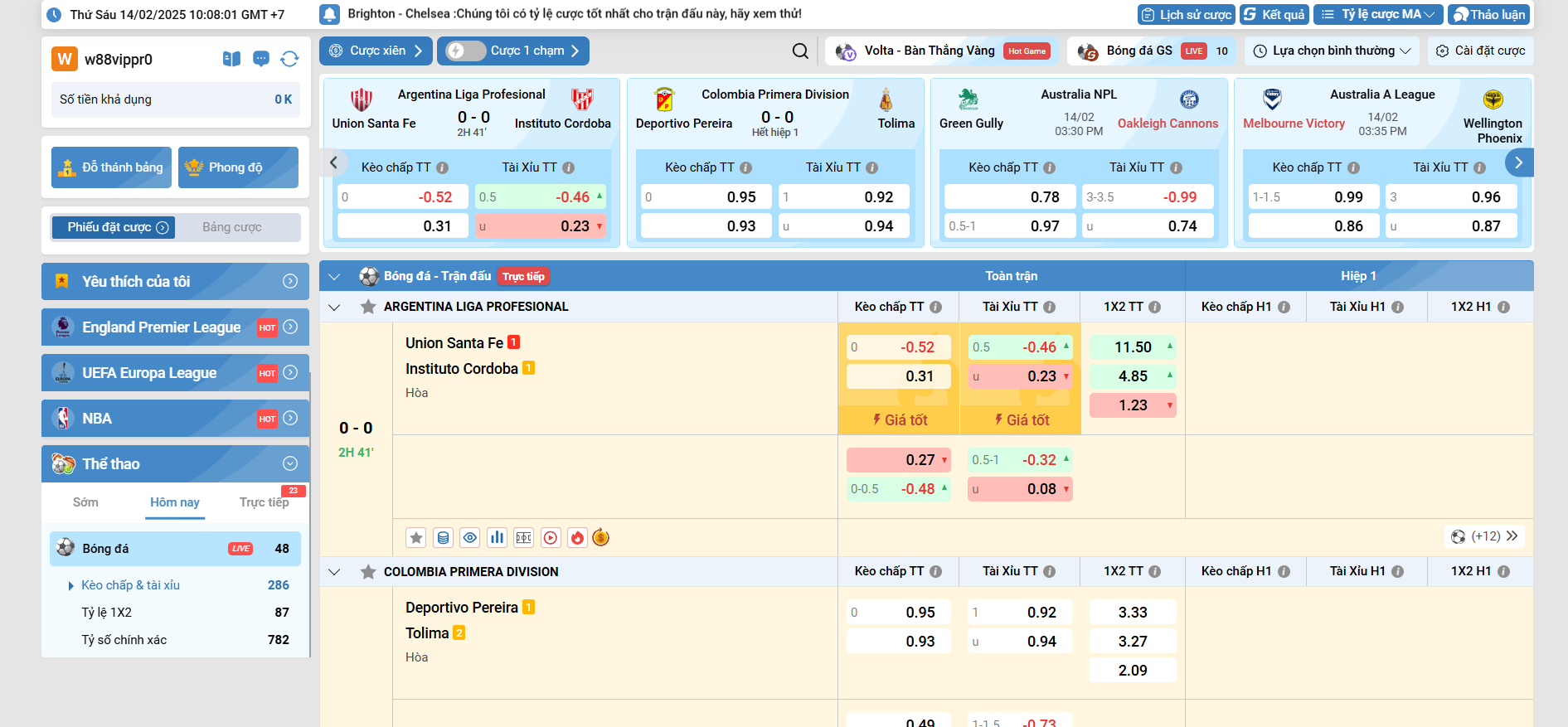Click the Phong độ button
This screenshot has height=727, width=1568.
238,167
